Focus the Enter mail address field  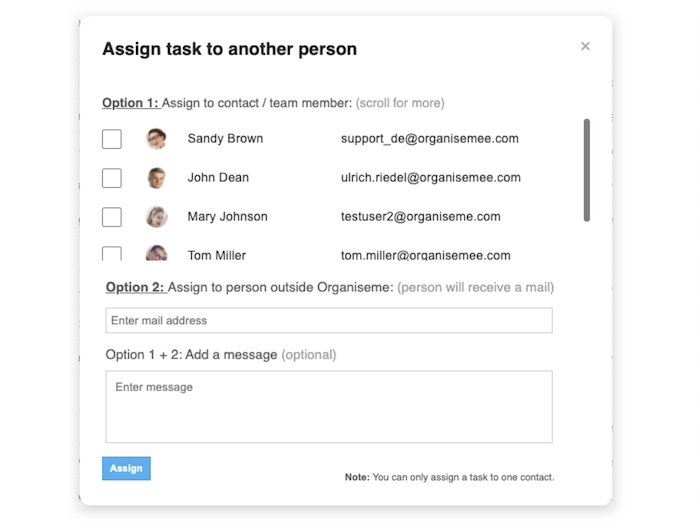click(x=328, y=321)
